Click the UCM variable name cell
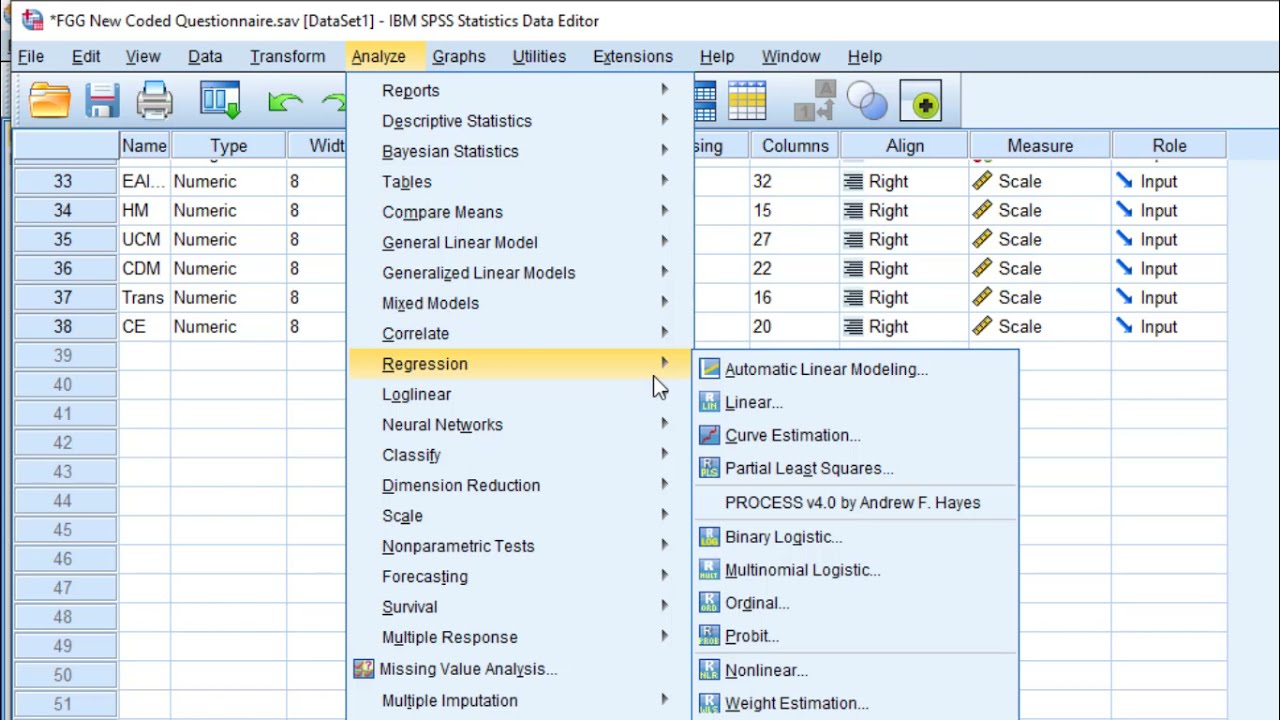This screenshot has height=720, width=1280. coord(144,239)
